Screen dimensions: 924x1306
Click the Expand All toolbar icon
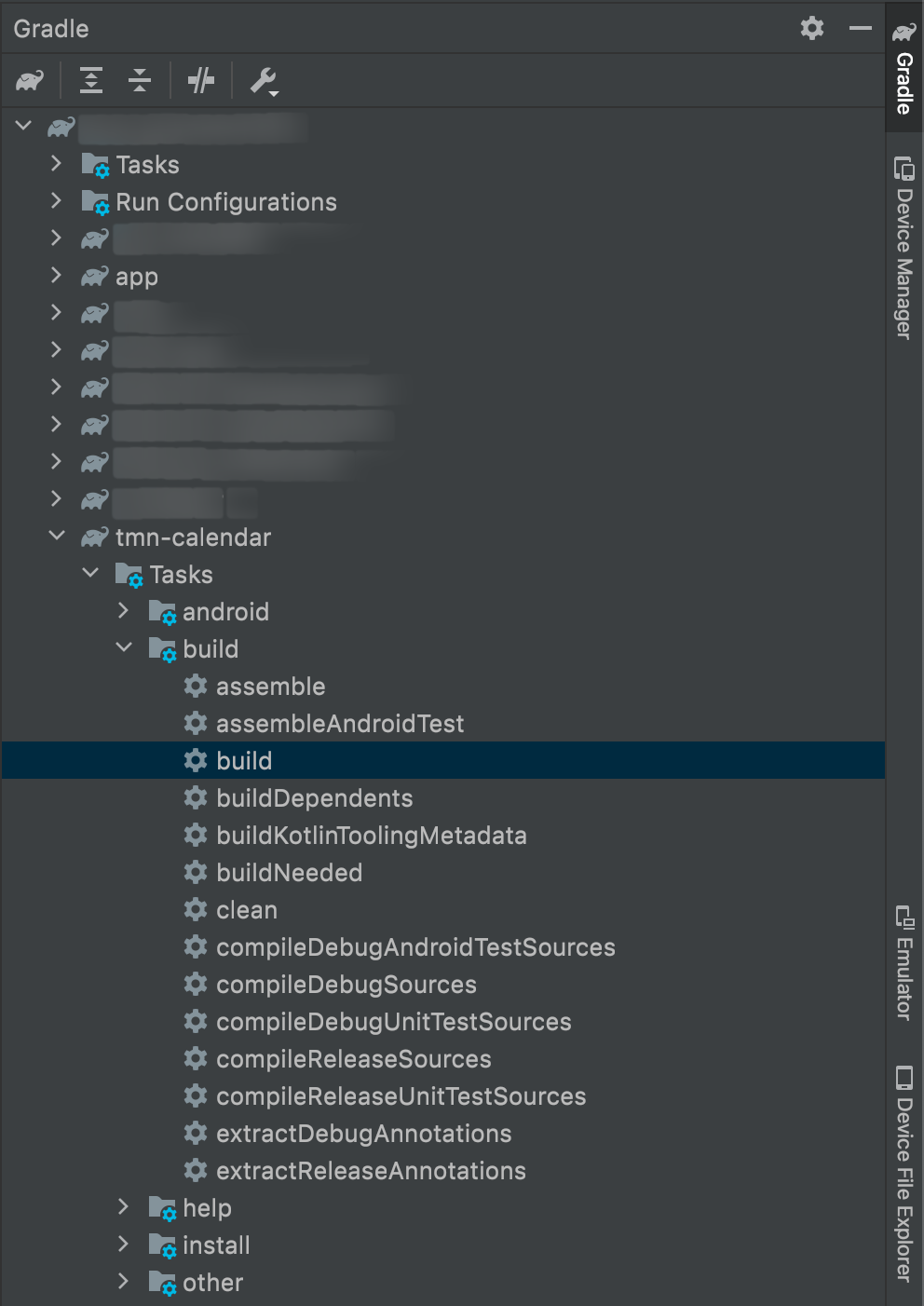(91, 81)
